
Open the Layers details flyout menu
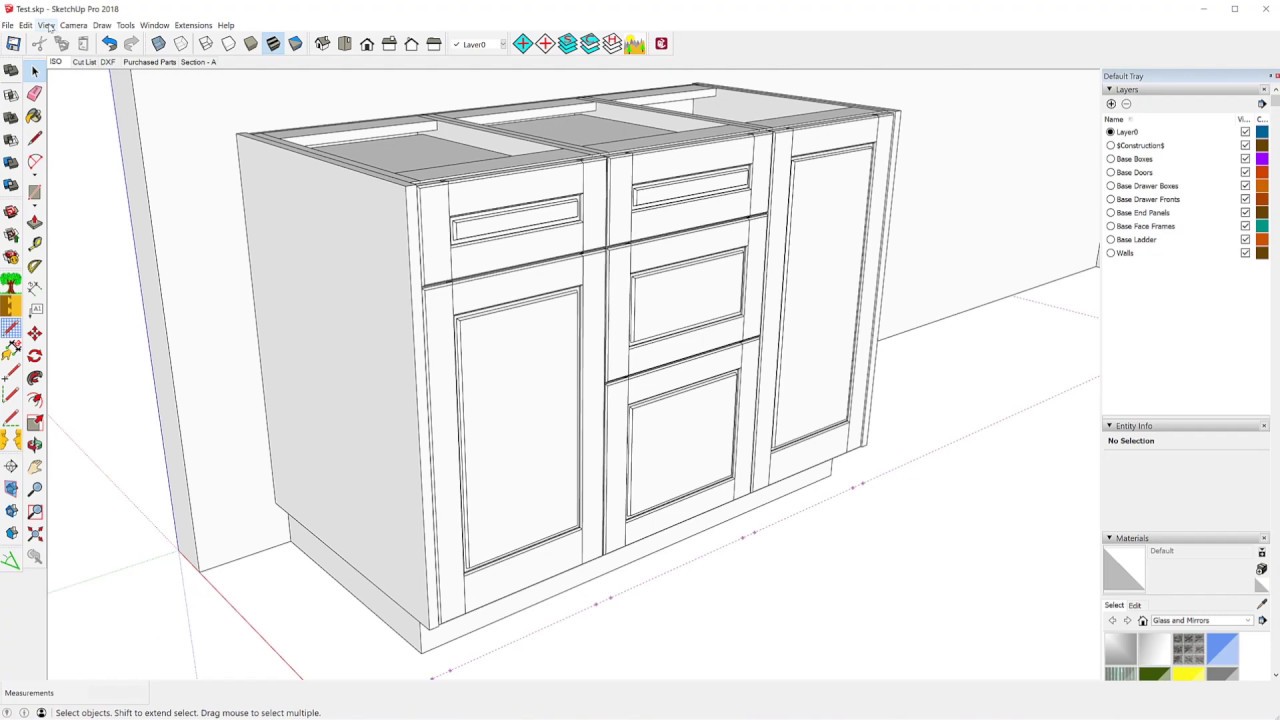pyautogui.click(x=1262, y=104)
